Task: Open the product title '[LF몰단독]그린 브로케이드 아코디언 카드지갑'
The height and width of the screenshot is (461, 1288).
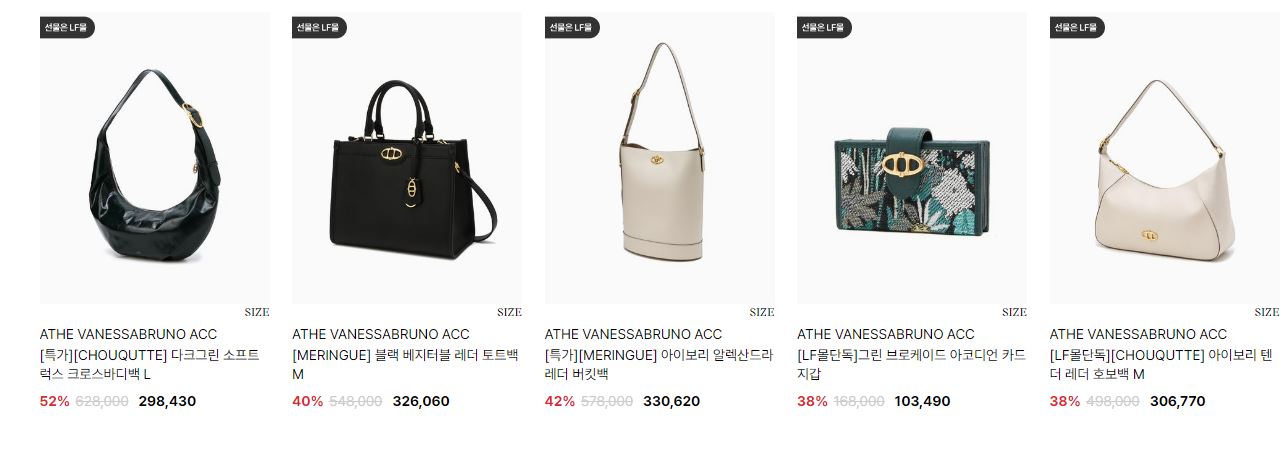Action: click(911, 365)
